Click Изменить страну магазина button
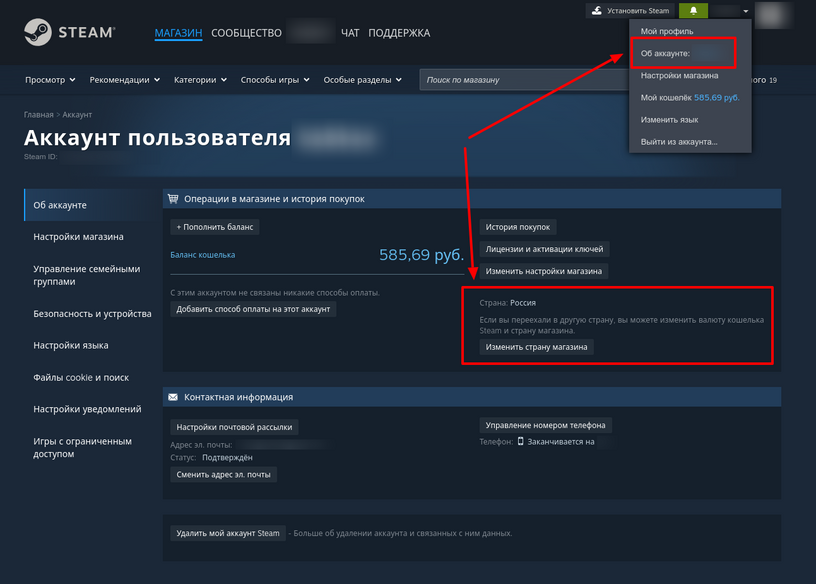This screenshot has height=584, width=816. [x=536, y=347]
